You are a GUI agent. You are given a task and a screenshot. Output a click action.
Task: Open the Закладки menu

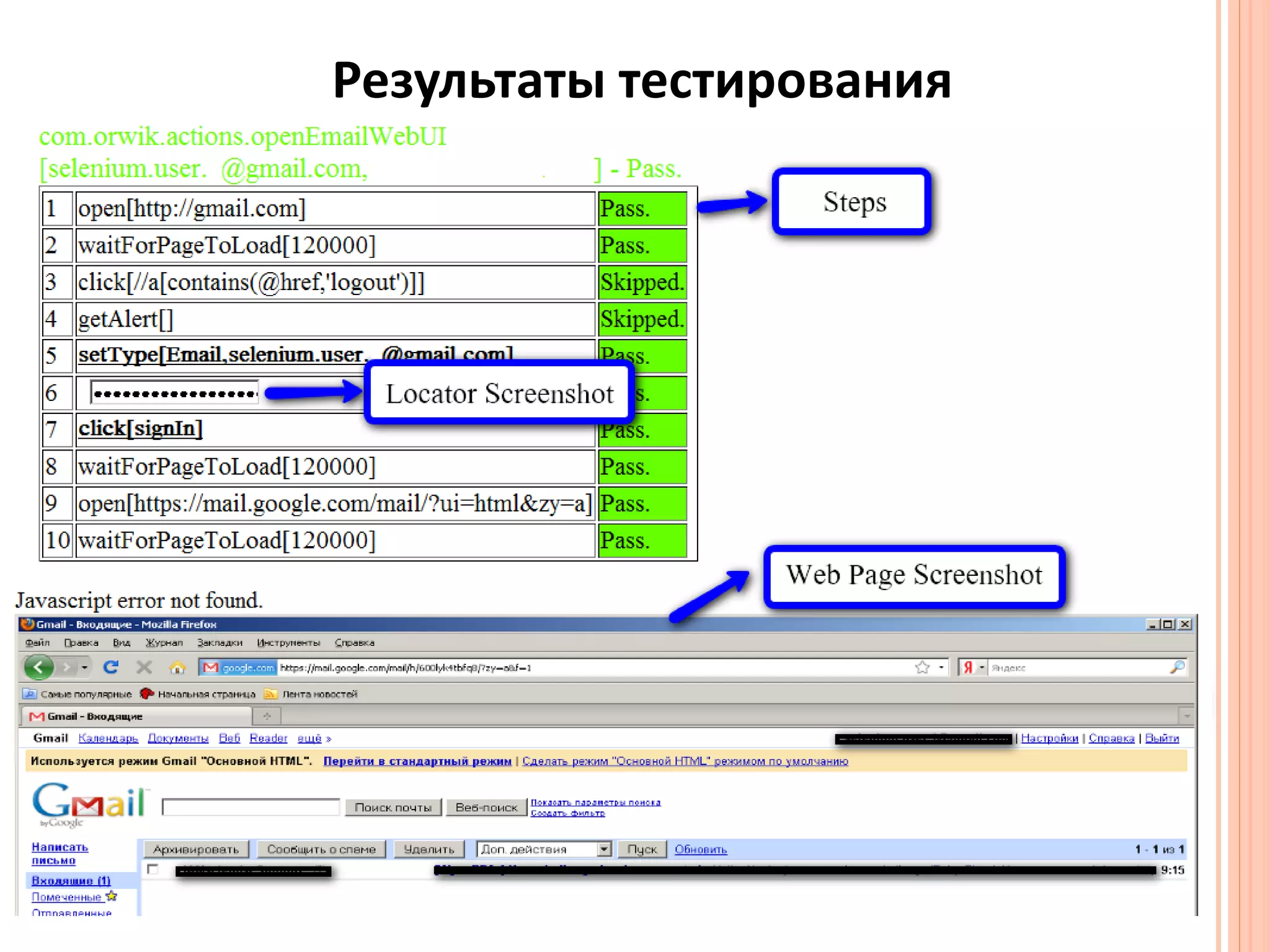click(220, 643)
